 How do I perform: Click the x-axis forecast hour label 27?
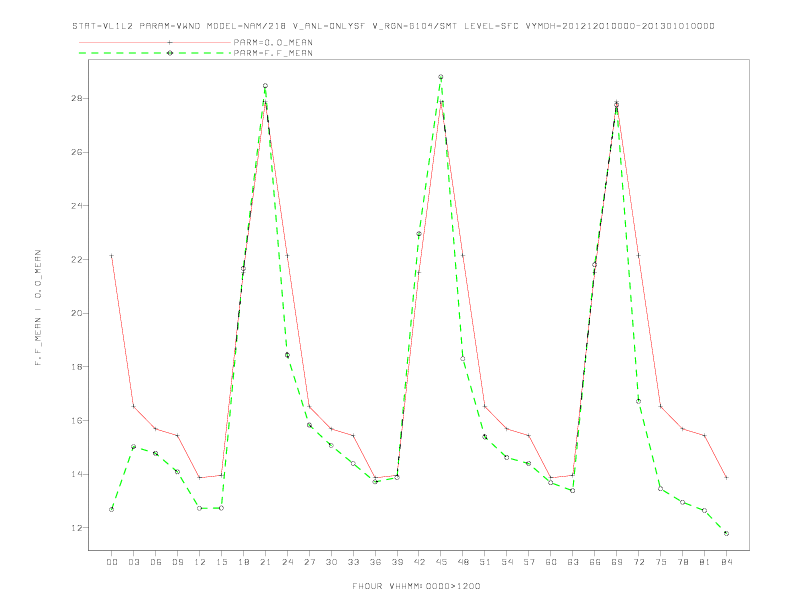click(309, 562)
